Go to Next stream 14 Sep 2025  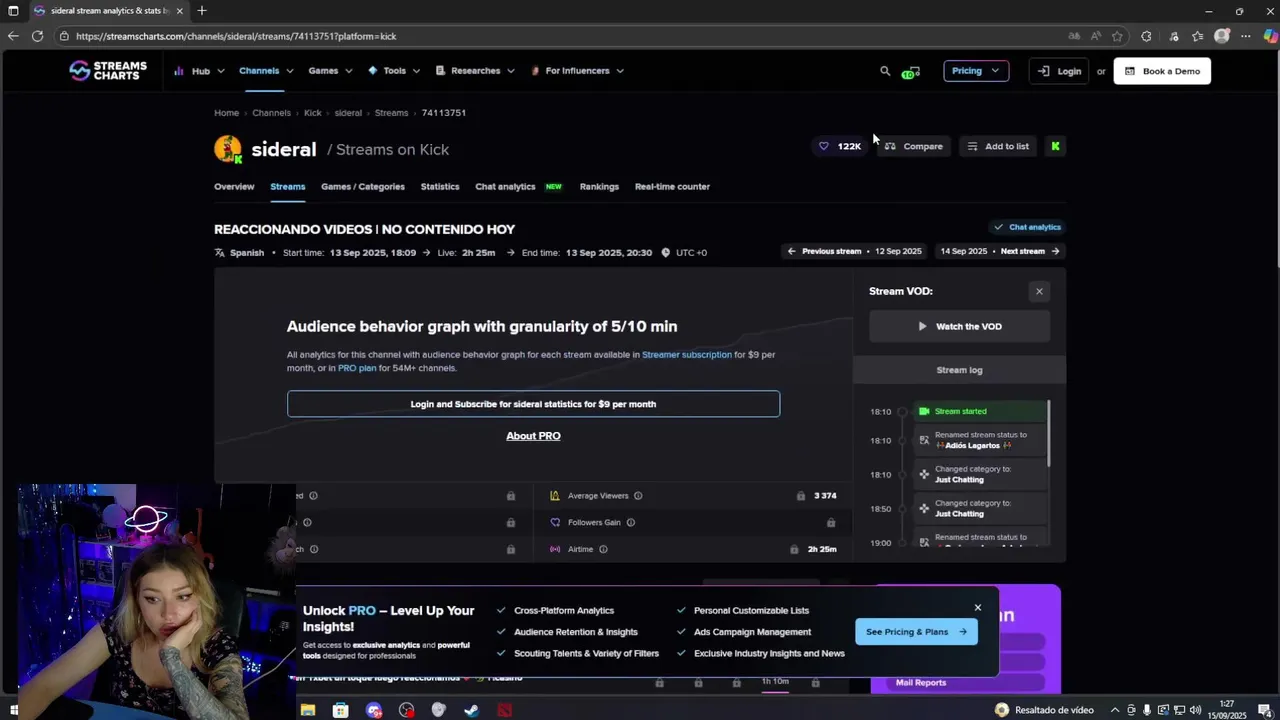(999, 252)
